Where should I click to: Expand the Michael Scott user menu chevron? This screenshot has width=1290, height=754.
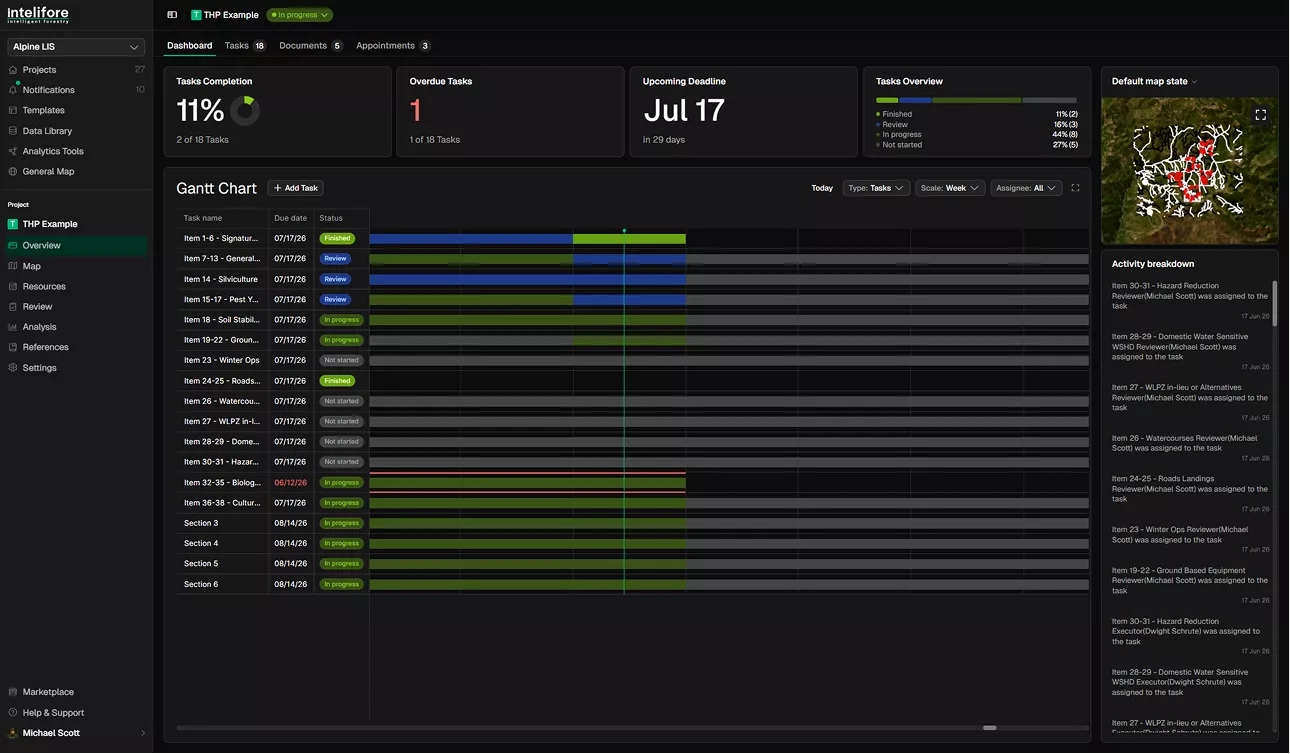[143, 733]
